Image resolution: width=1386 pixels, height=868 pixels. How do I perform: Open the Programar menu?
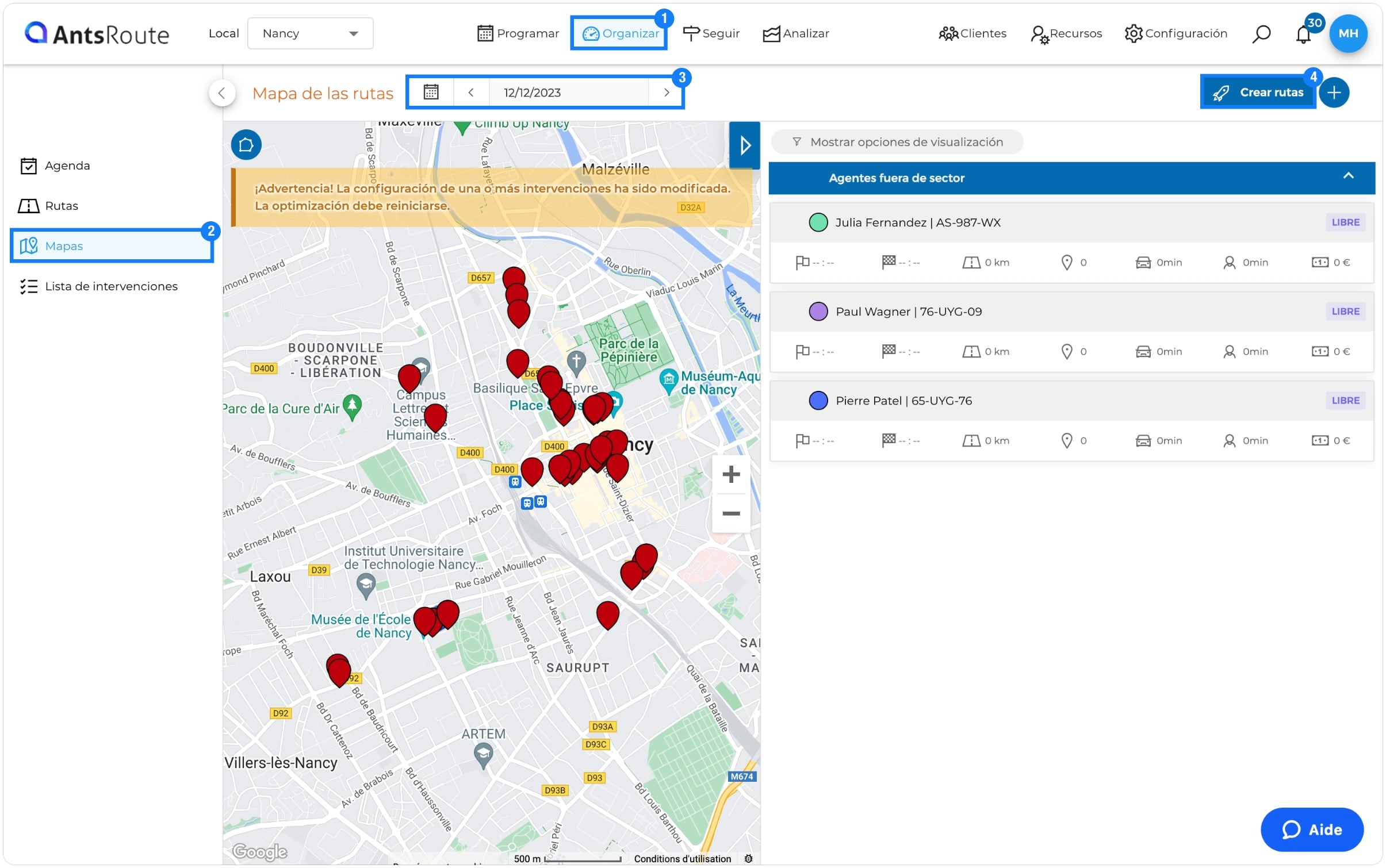point(518,33)
